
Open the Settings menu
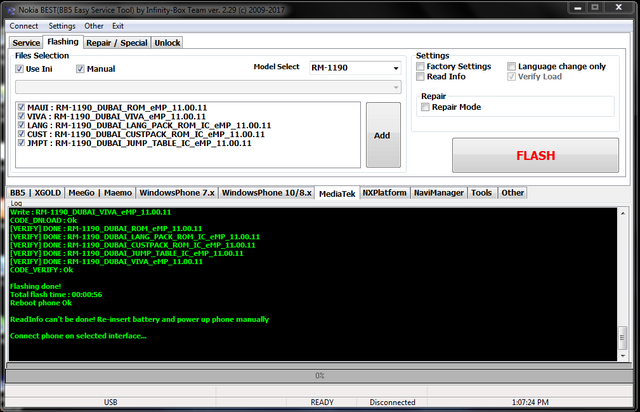point(62,26)
